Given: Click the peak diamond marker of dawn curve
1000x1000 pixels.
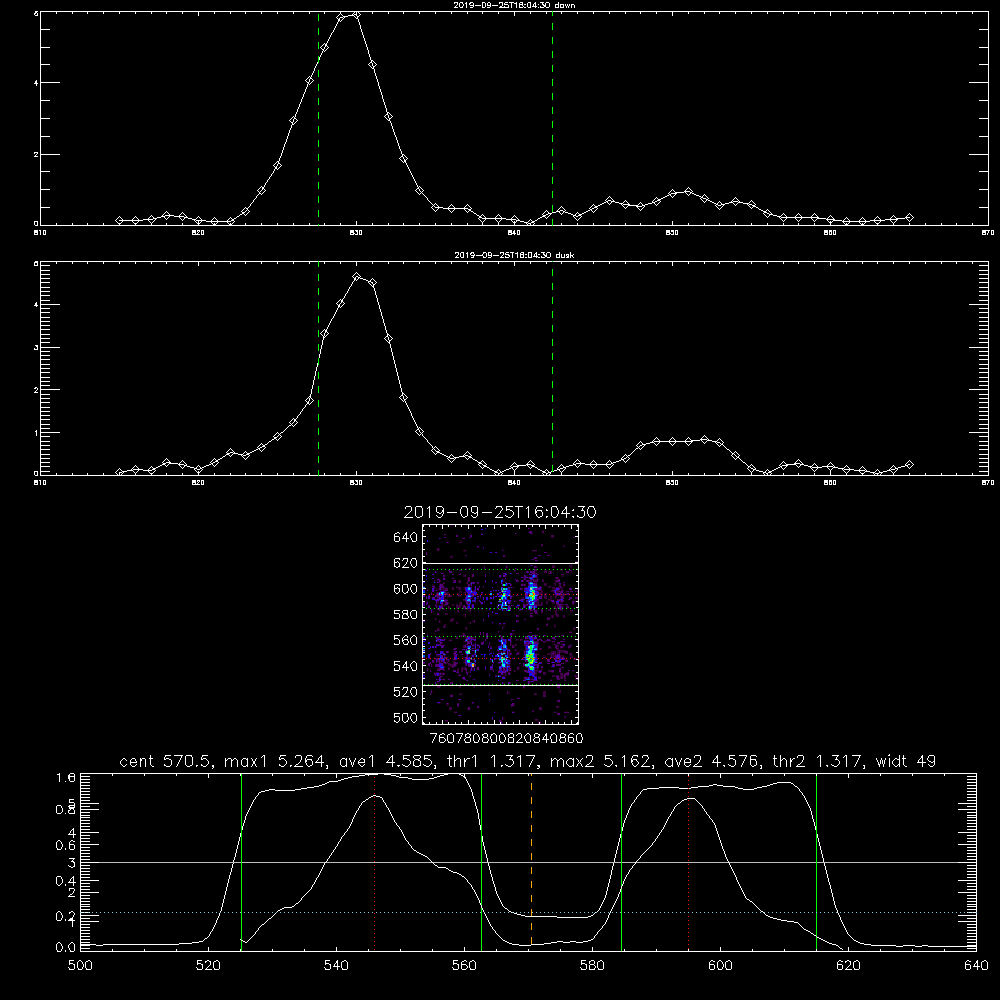Looking at the screenshot, I should tap(357, 15).
